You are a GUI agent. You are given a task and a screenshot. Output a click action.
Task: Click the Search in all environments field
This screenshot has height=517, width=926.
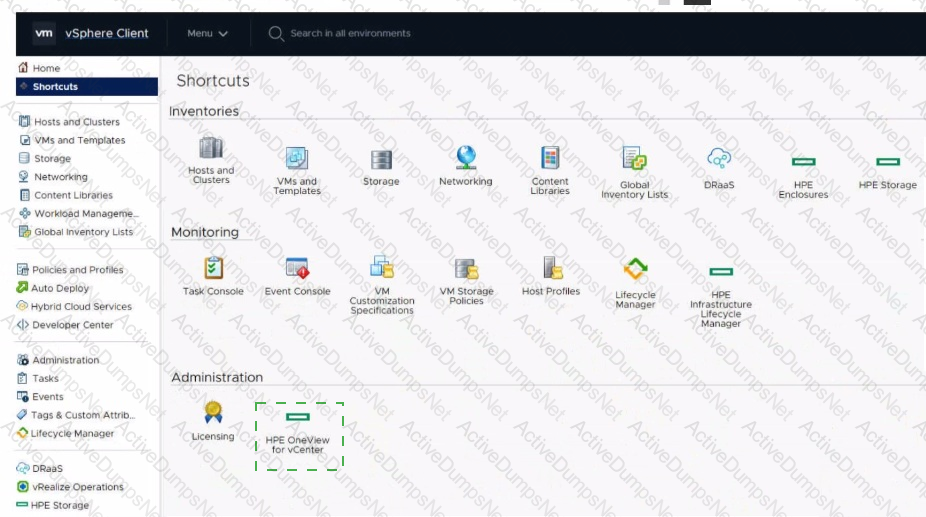350,34
